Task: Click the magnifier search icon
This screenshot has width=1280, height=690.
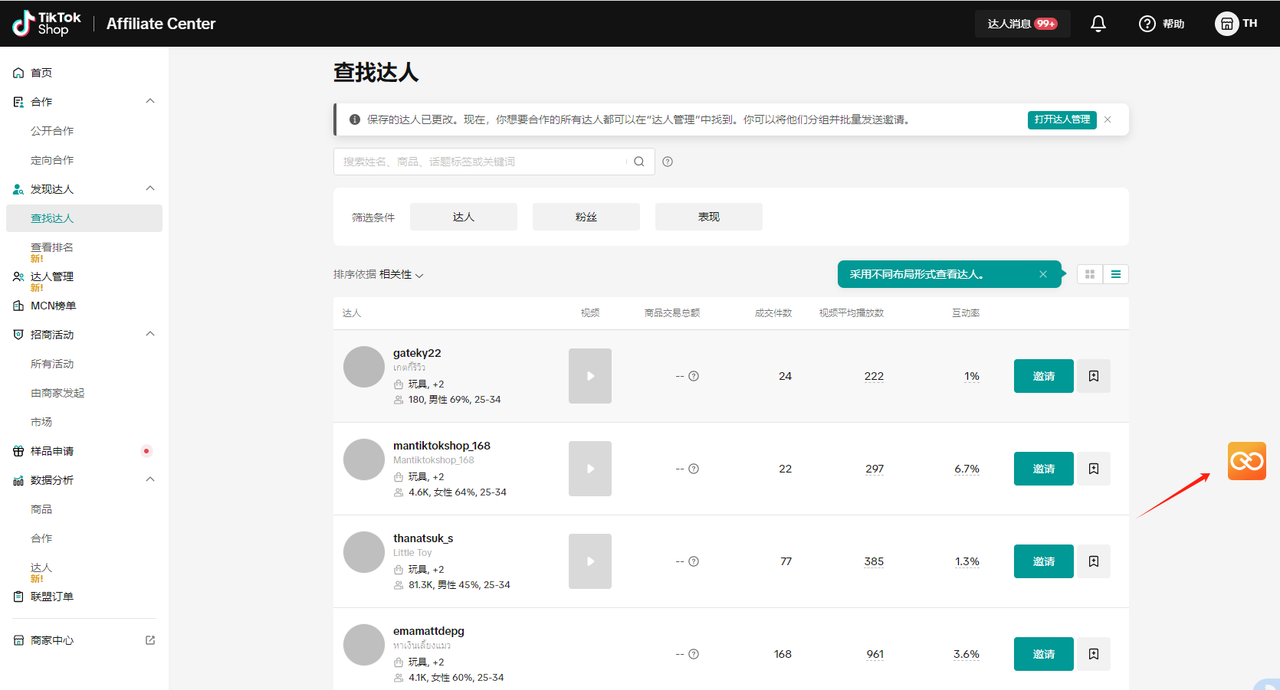Action: click(x=639, y=161)
